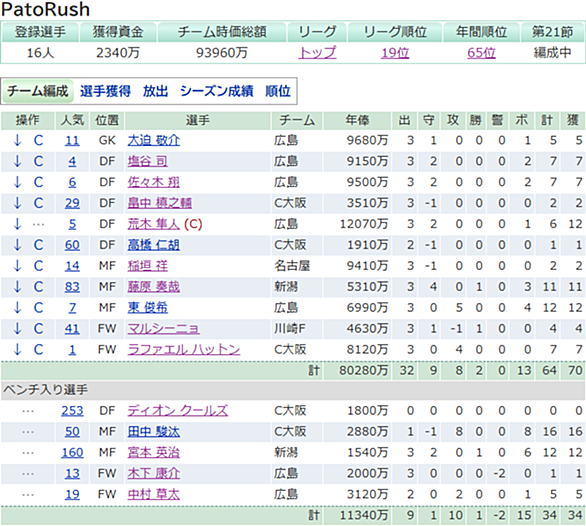Select チーム時価総額 value 93960万
The image size is (586, 526).
coord(222,53)
